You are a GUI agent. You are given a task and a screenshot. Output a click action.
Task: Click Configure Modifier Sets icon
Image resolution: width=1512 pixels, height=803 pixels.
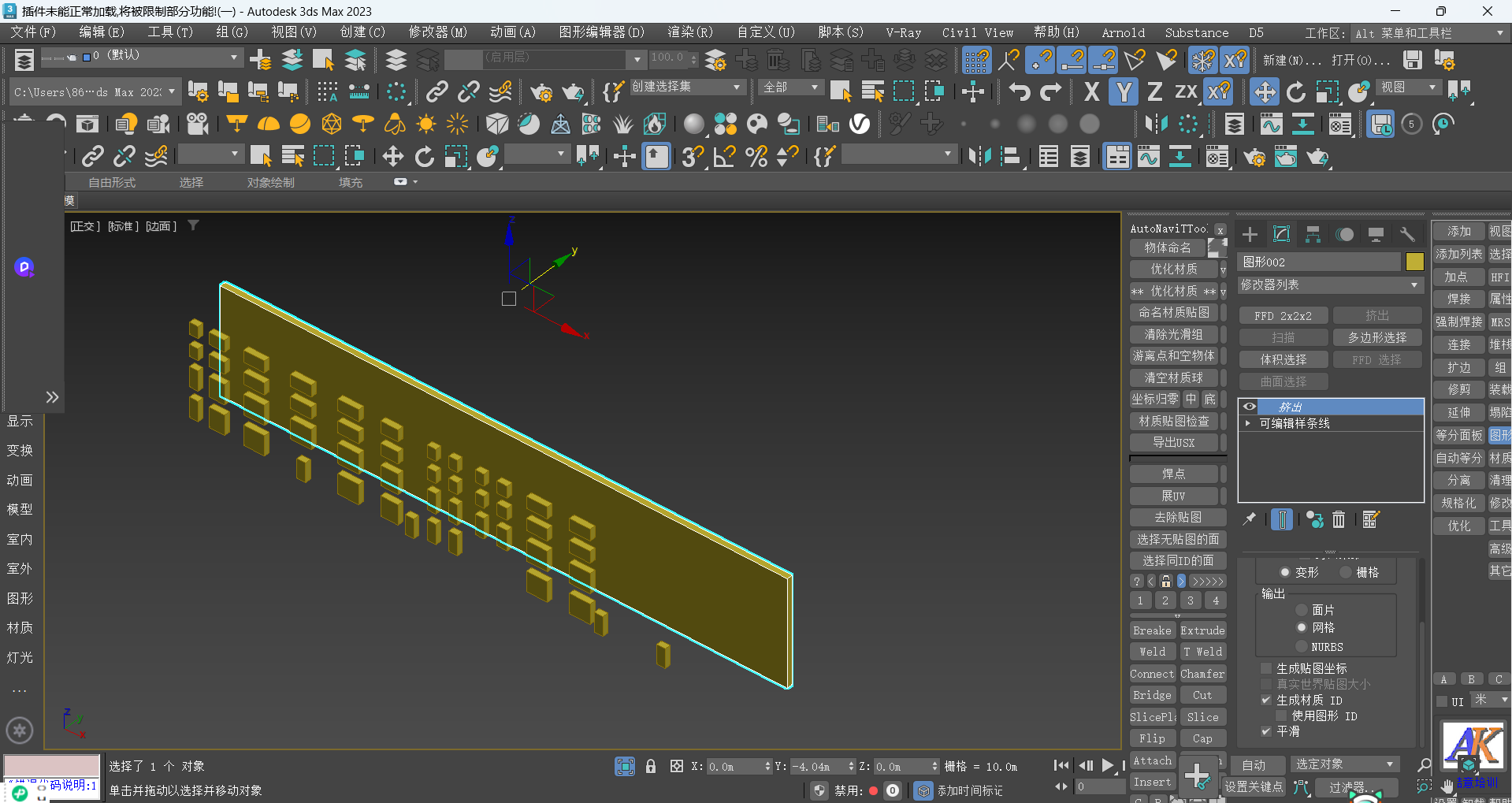point(1371,519)
